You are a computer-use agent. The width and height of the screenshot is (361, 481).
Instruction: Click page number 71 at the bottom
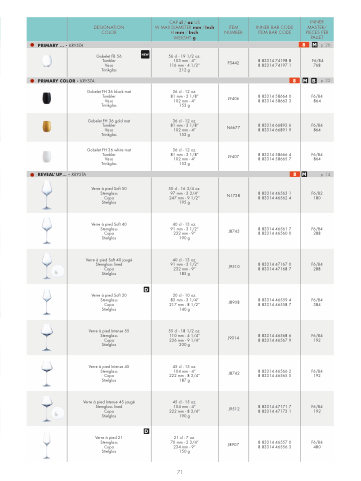tap(180, 472)
